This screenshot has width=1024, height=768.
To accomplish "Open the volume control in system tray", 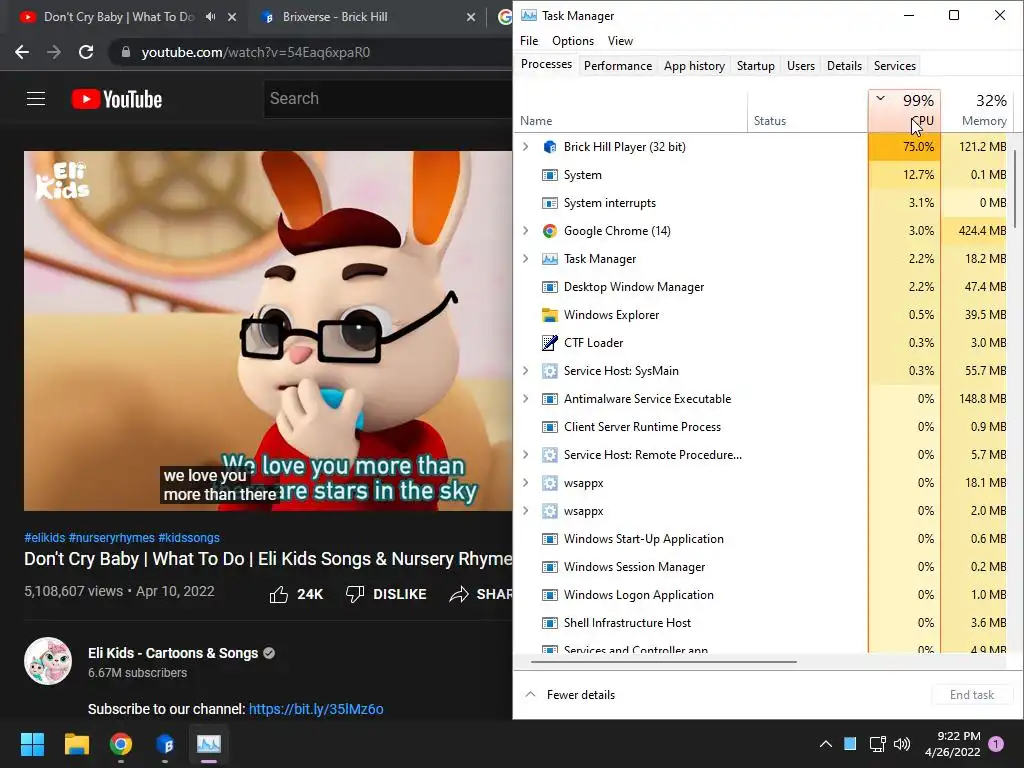I will click(902, 744).
